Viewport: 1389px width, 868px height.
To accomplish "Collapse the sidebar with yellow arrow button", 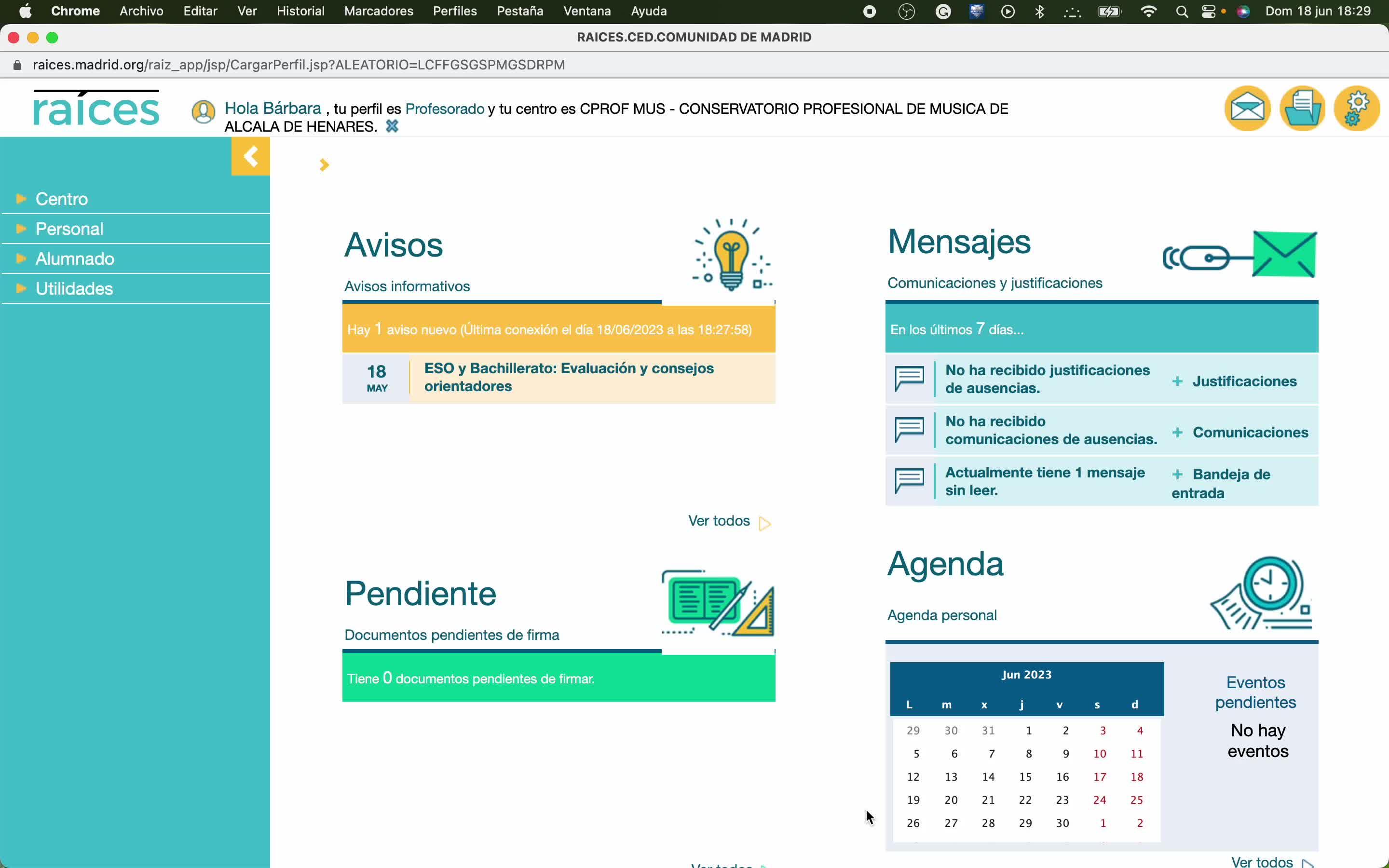I will [250, 156].
